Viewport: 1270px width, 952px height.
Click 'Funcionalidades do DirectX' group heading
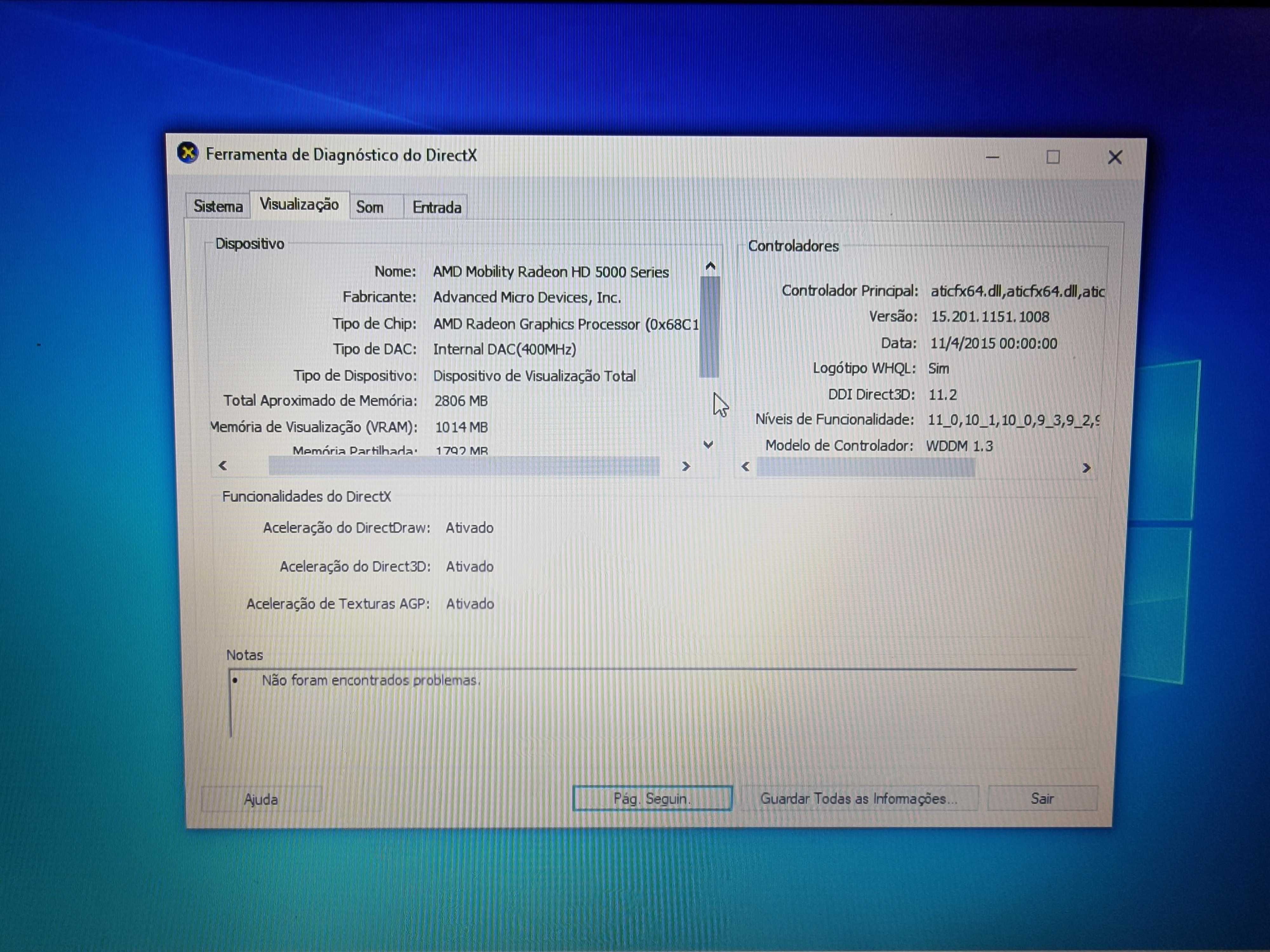point(307,496)
